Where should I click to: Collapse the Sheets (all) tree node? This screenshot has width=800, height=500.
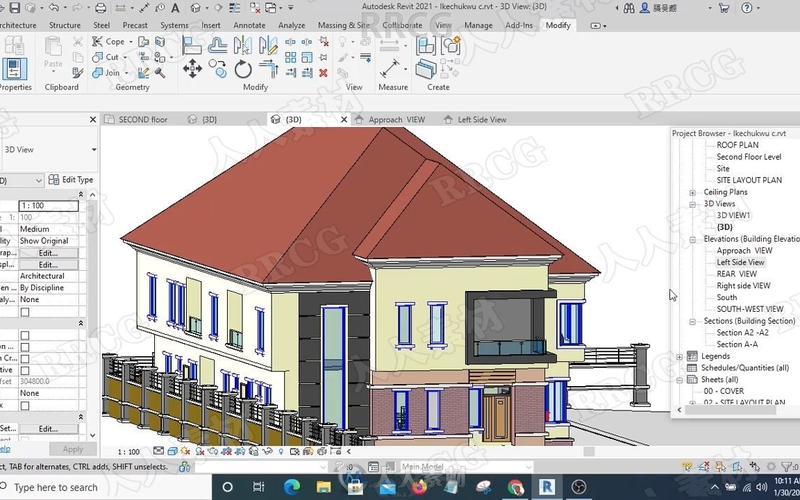pos(680,380)
